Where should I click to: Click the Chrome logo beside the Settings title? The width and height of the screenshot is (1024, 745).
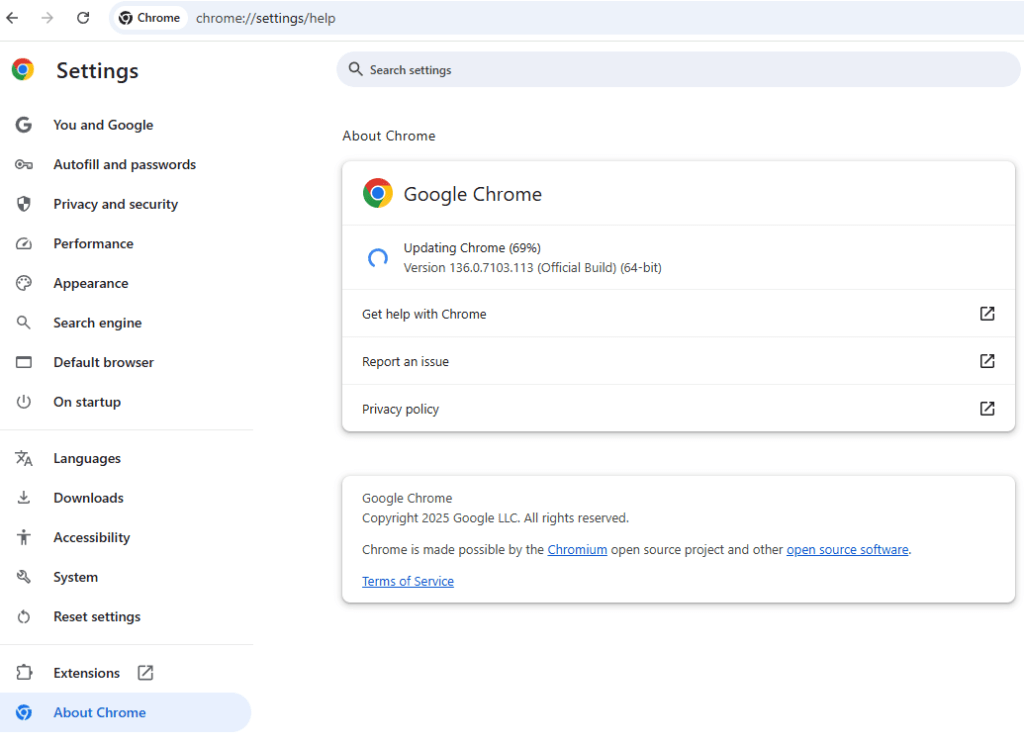(x=23, y=69)
